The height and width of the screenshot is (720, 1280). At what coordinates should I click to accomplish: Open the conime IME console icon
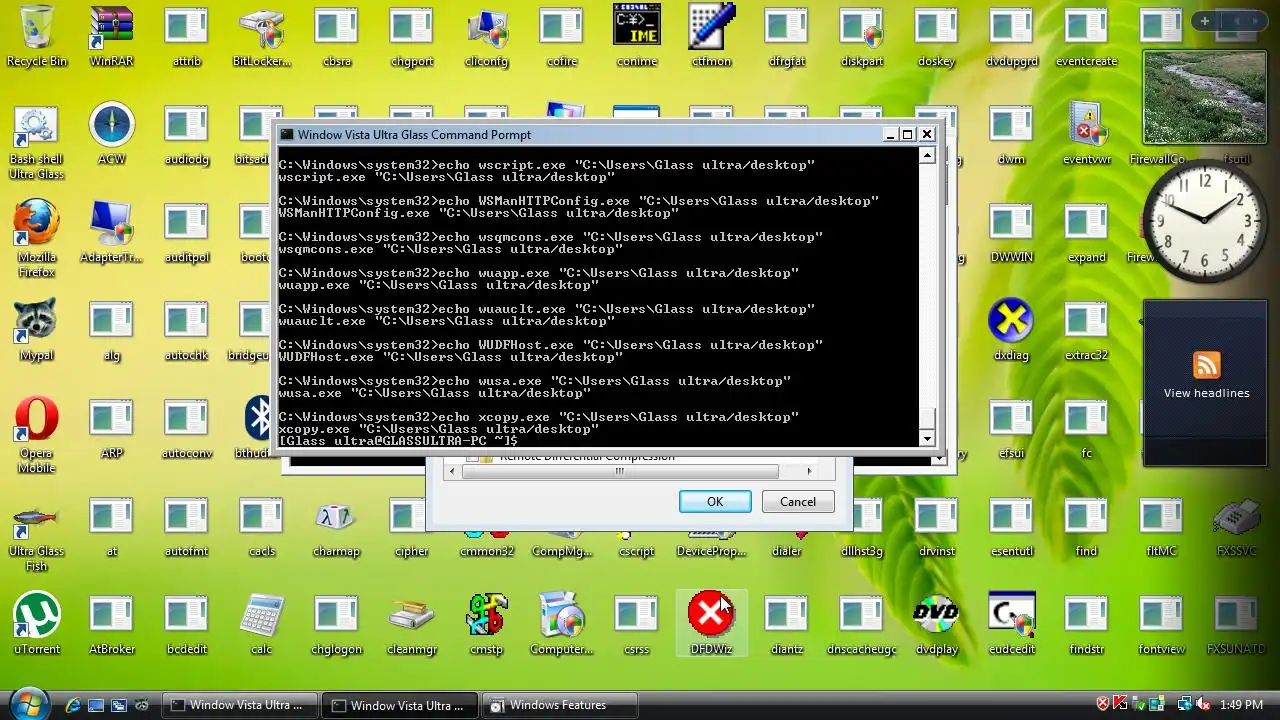click(x=637, y=37)
